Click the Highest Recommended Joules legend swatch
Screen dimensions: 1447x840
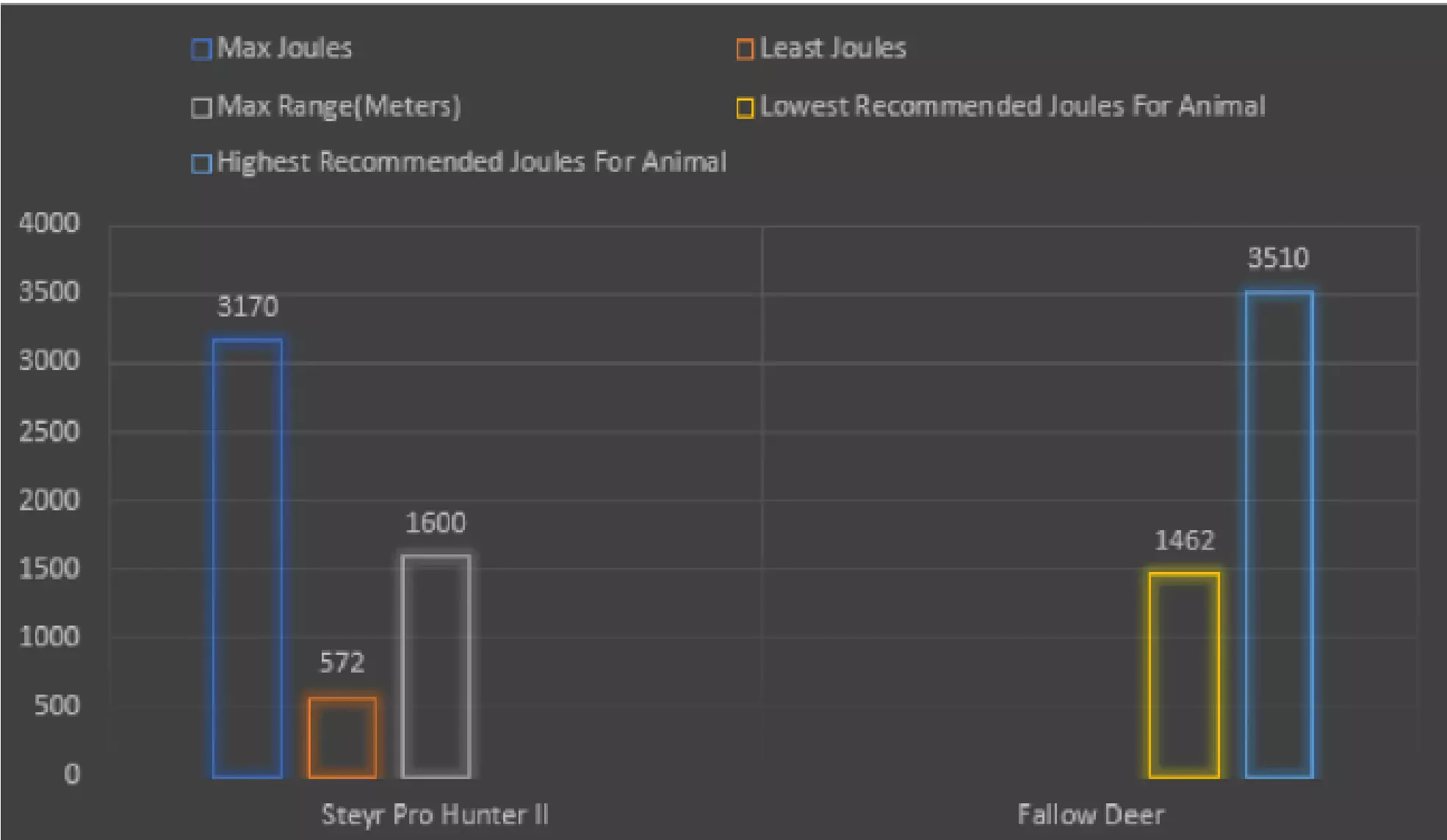[201, 163]
